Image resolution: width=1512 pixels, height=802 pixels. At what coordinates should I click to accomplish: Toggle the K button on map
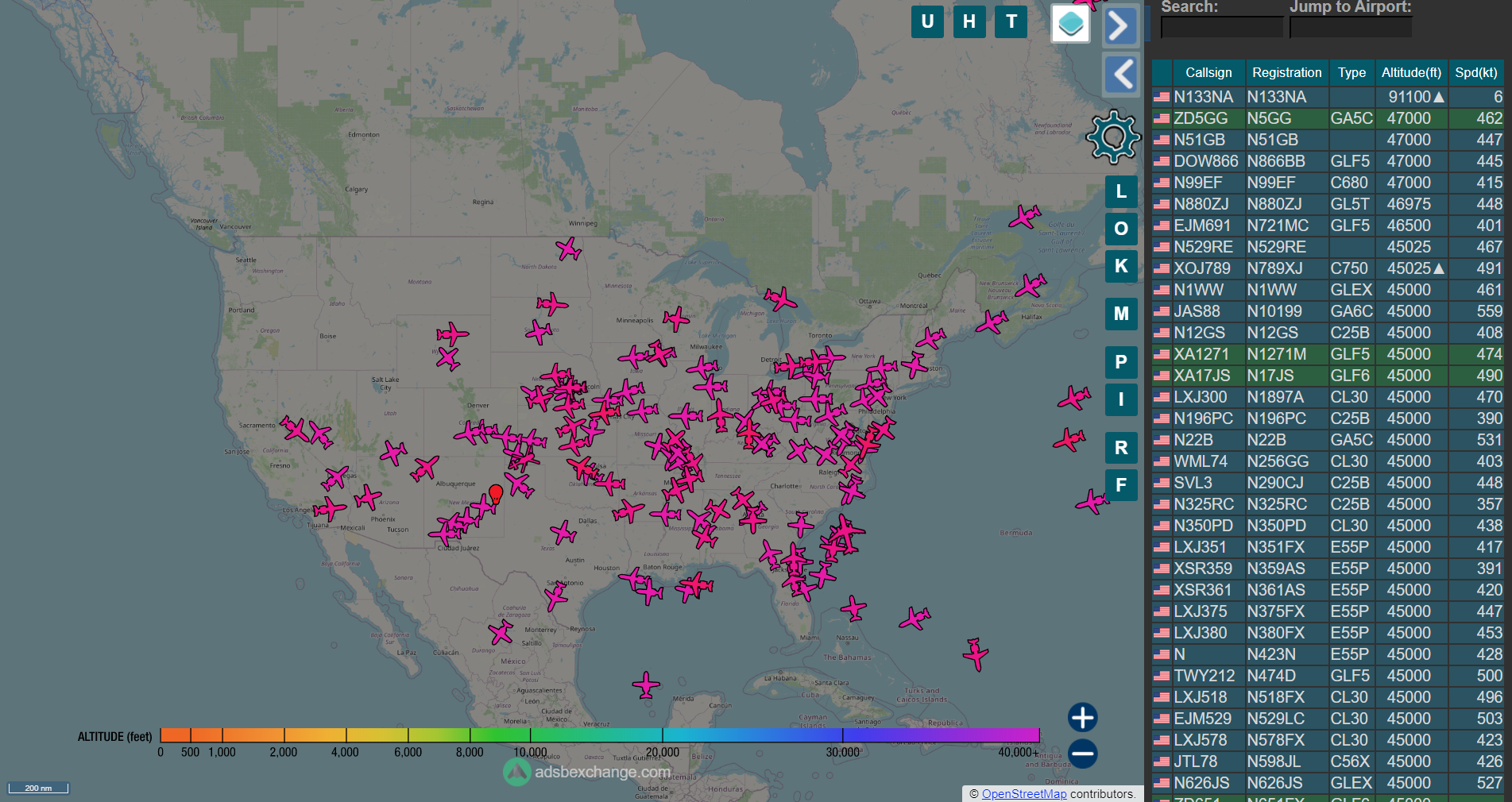tap(1121, 266)
